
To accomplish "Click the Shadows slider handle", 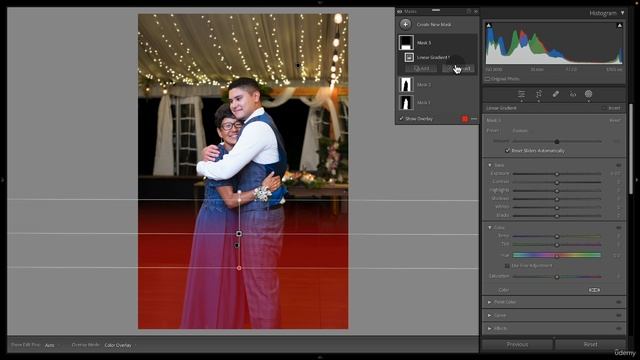I will (x=557, y=199).
